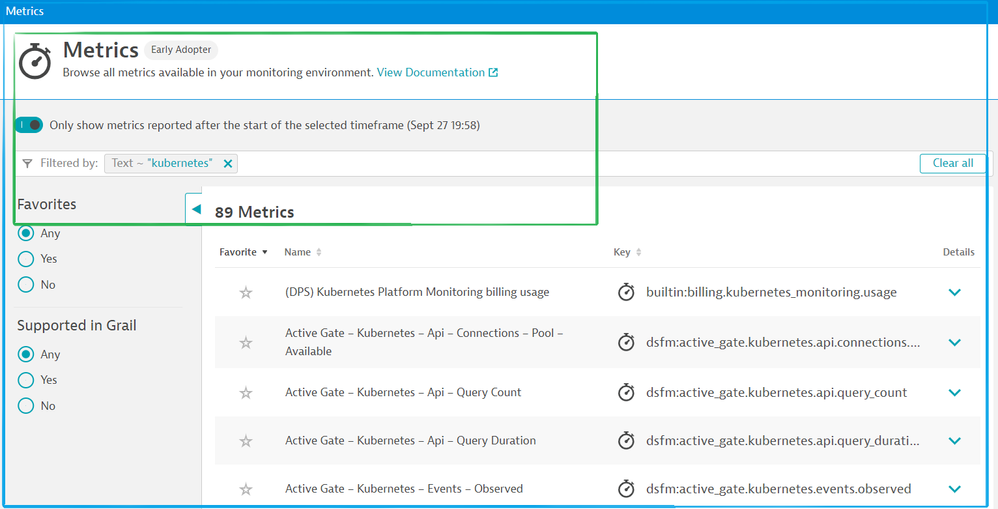Screen dimensions: 998x509
Task: Expand details for billing usage metric
Action: click(954, 293)
